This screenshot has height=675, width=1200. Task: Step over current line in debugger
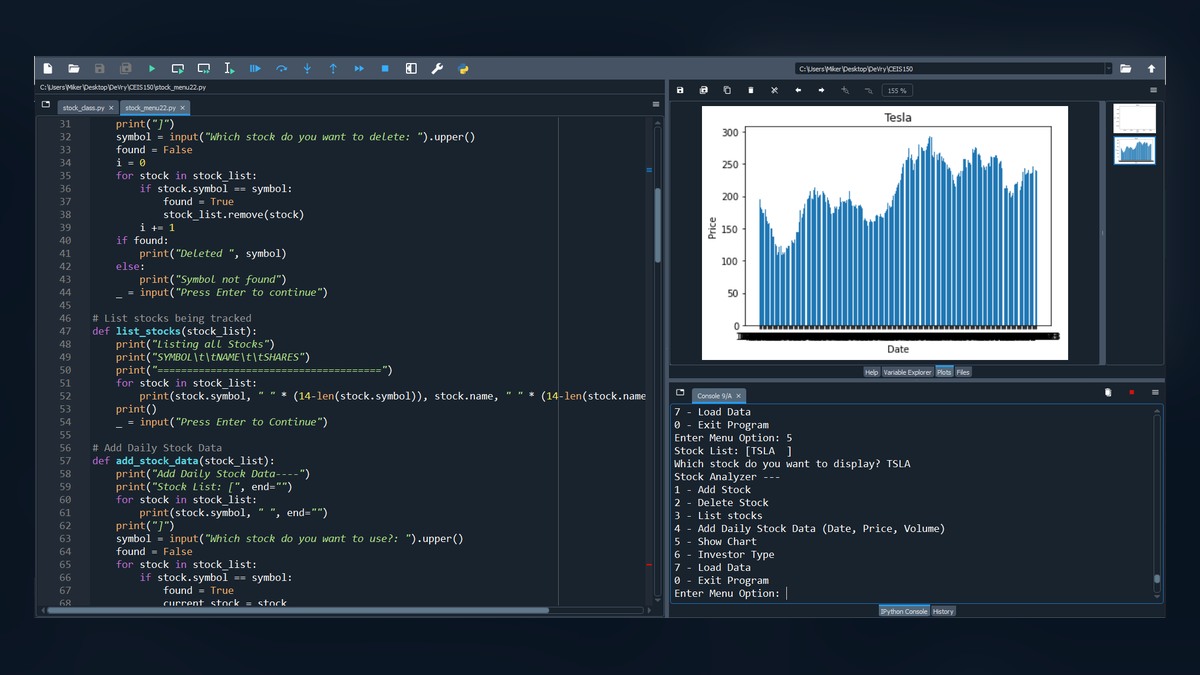click(281, 69)
